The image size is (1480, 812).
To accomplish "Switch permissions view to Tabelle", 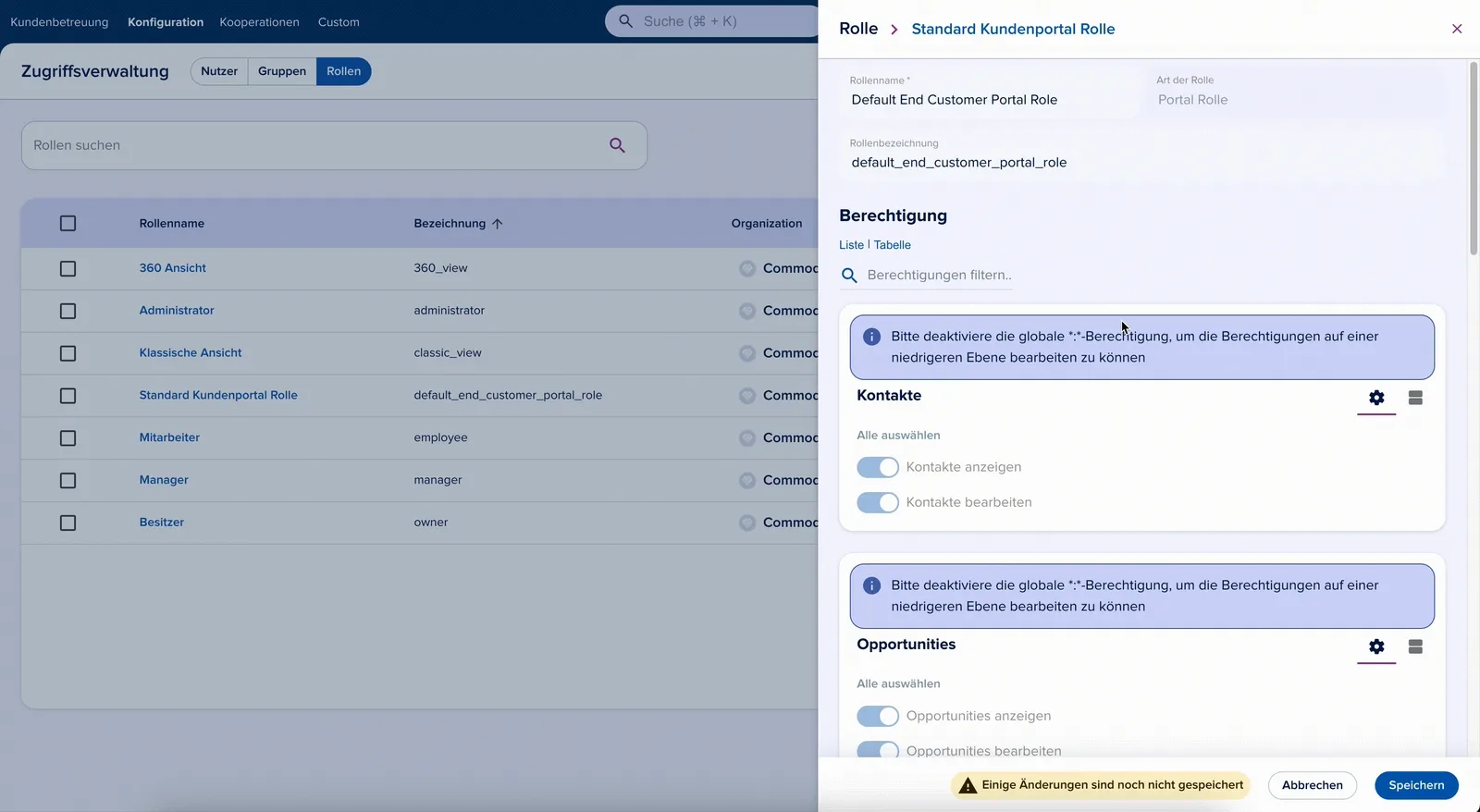I will pyautogui.click(x=893, y=245).
